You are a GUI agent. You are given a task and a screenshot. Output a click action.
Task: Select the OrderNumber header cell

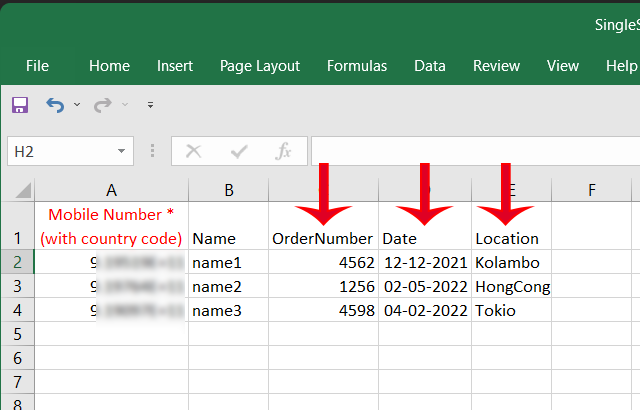coord(323,238)
